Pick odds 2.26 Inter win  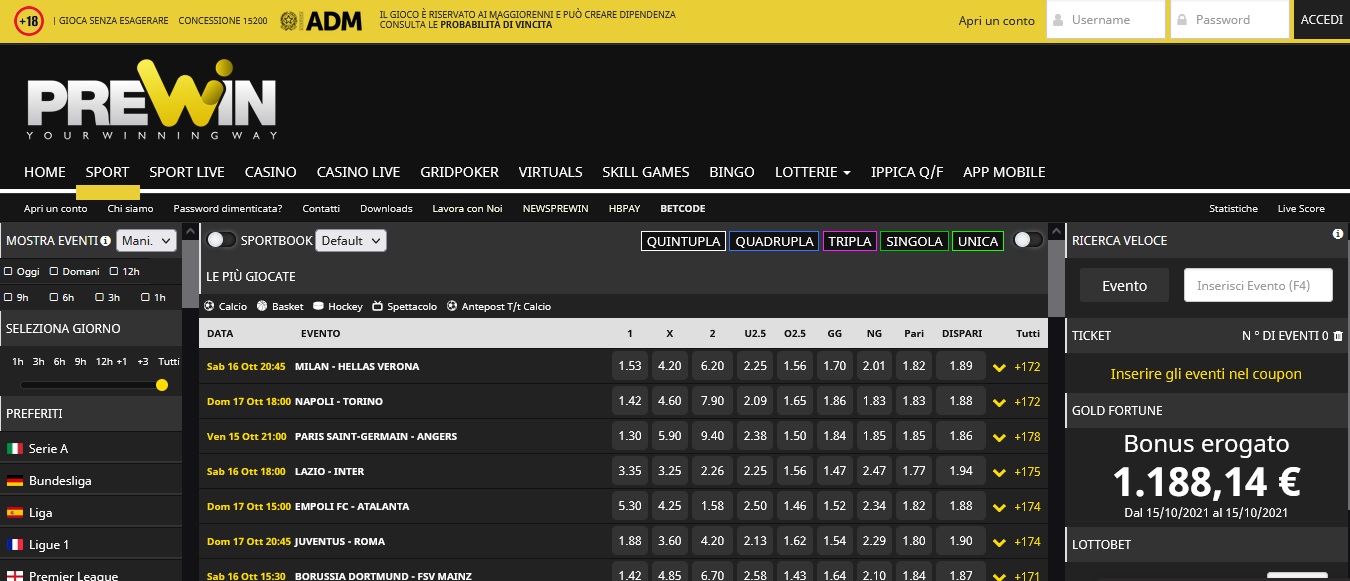coord(712,472)
